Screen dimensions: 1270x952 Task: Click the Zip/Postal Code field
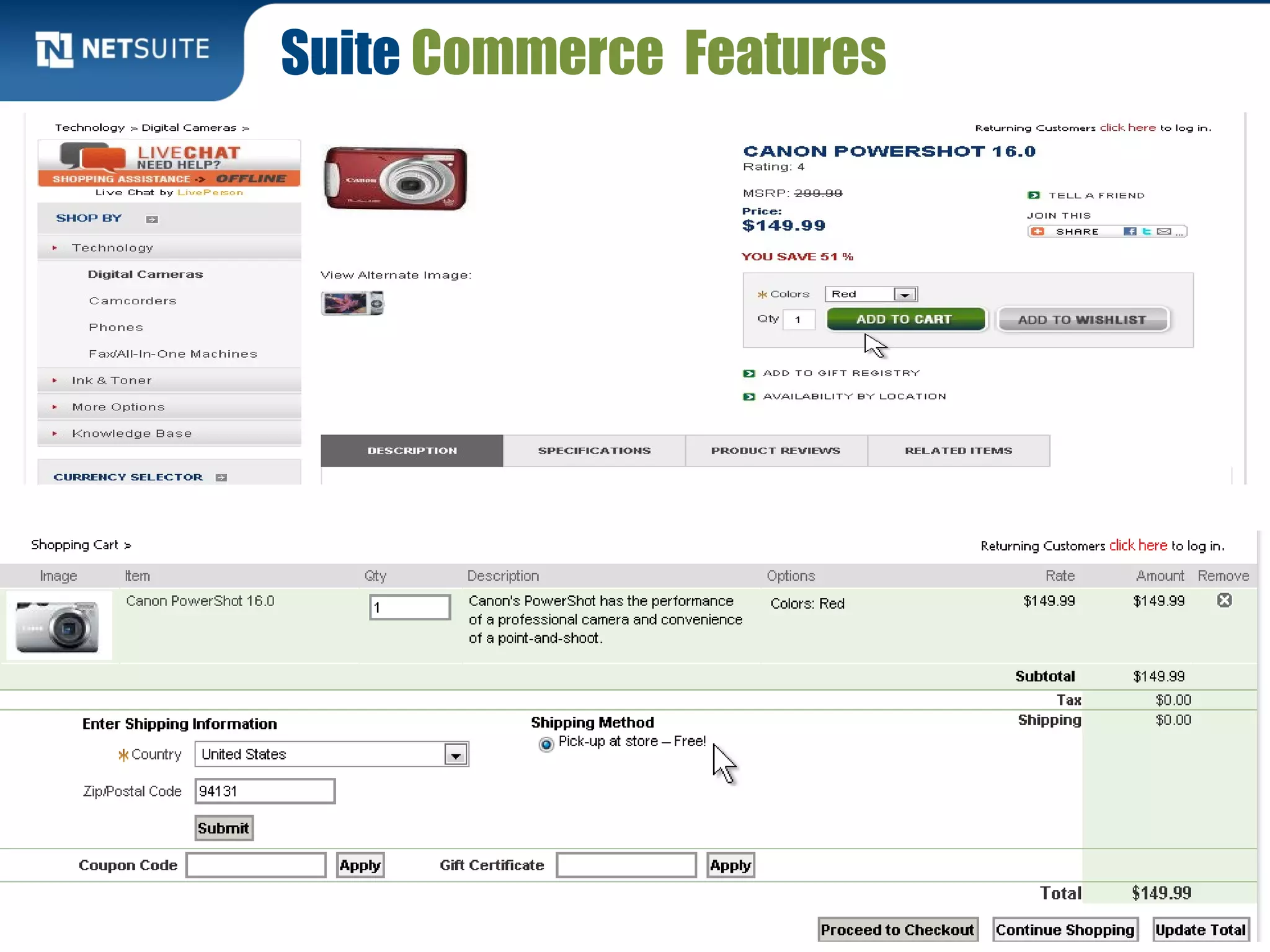pyautogui.click(x=265, y=791)
